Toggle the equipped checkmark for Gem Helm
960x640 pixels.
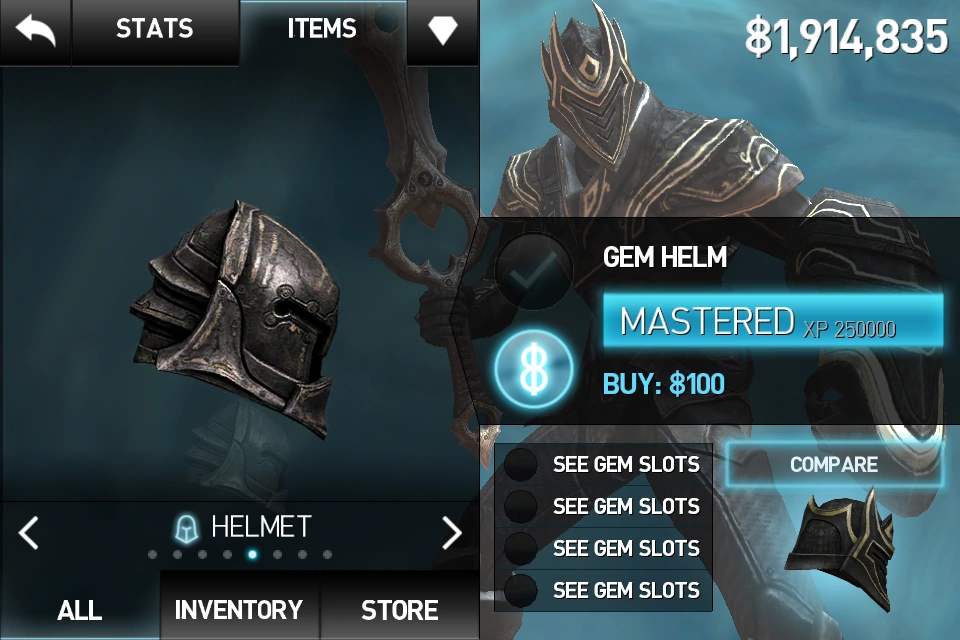[533, 271]
